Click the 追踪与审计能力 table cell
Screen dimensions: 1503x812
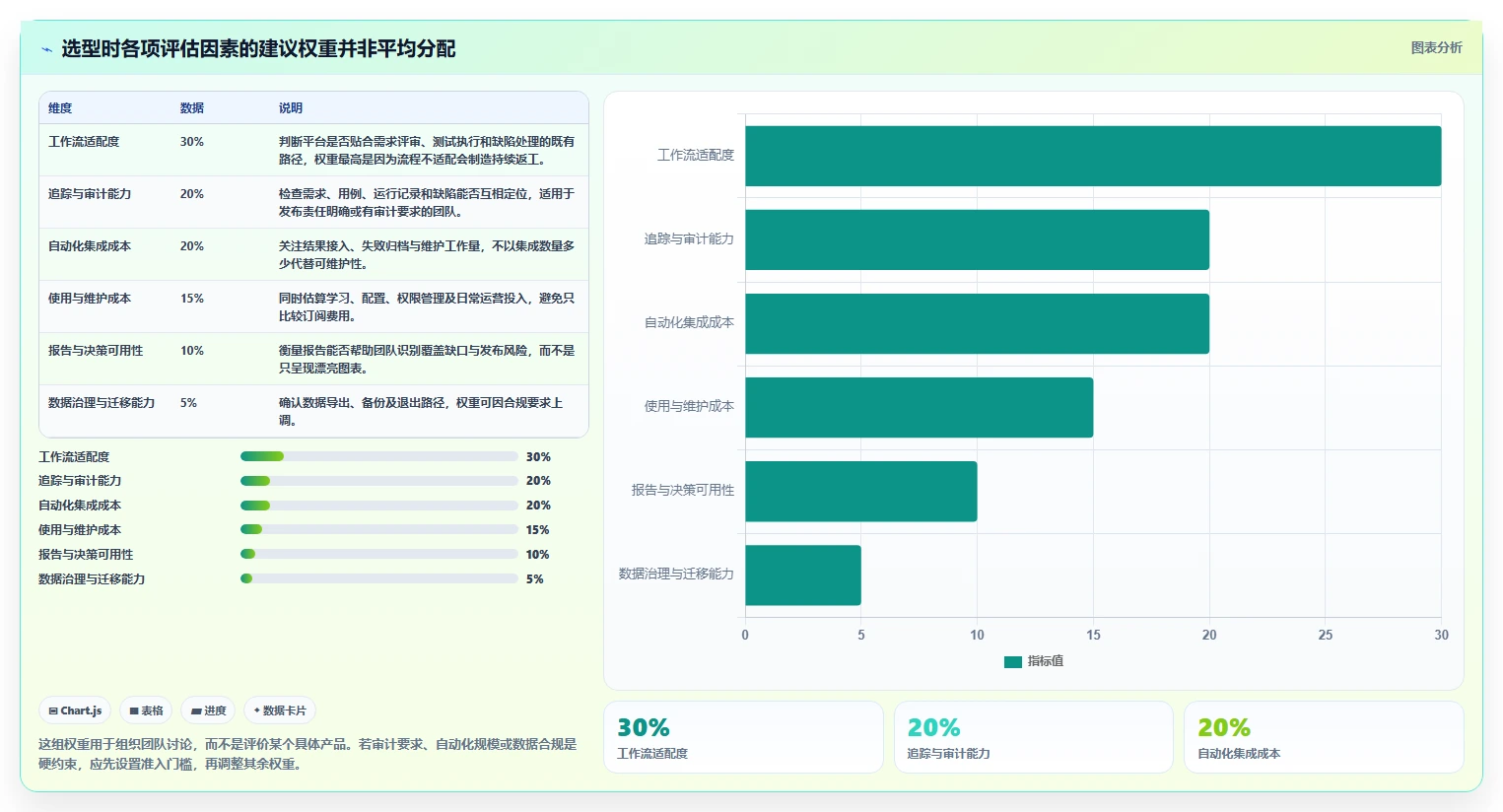90,194
